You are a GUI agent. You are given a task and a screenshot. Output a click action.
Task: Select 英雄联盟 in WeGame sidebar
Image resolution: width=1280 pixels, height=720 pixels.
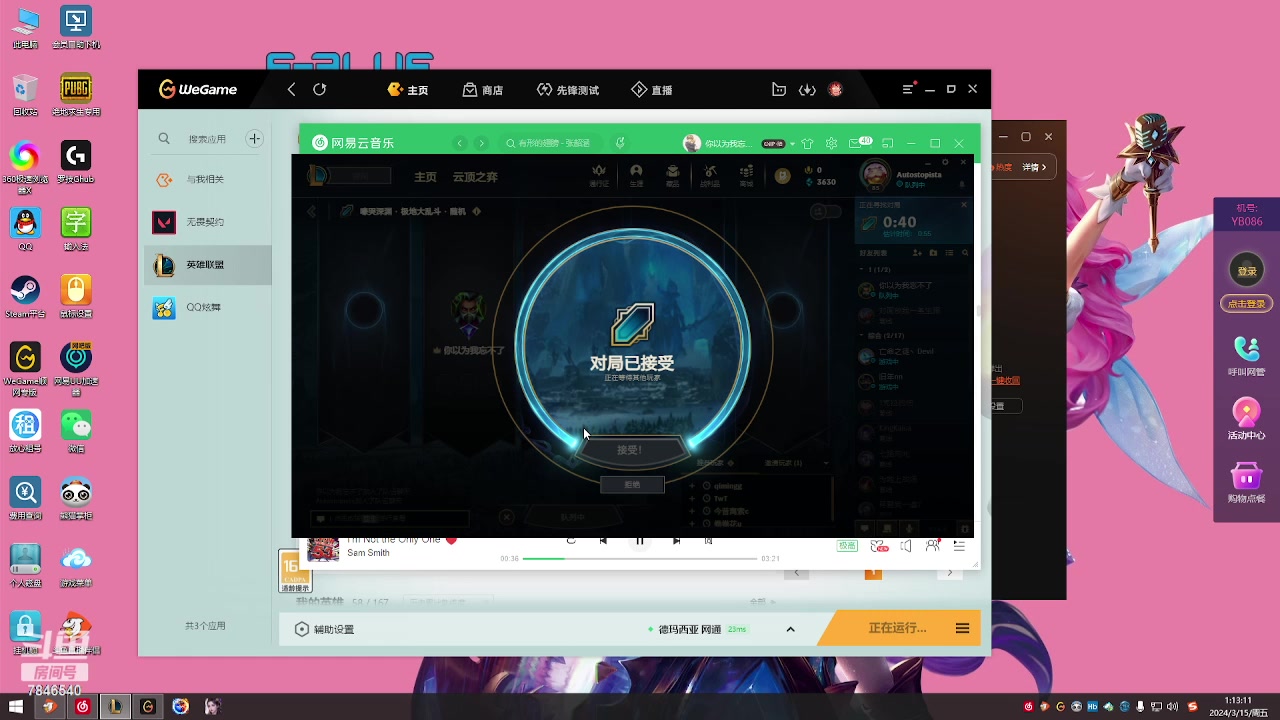208,265
